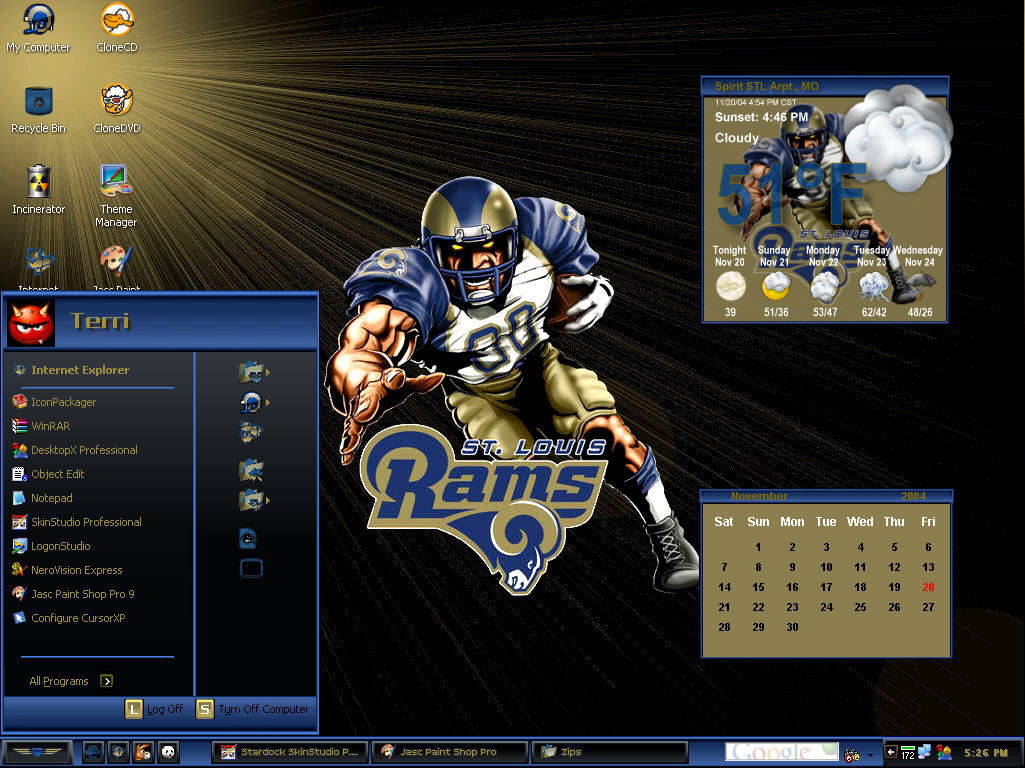Expand the Rams helmet submenu in right column
Screen dimensions: 1025x768
[x=254, y=402]
